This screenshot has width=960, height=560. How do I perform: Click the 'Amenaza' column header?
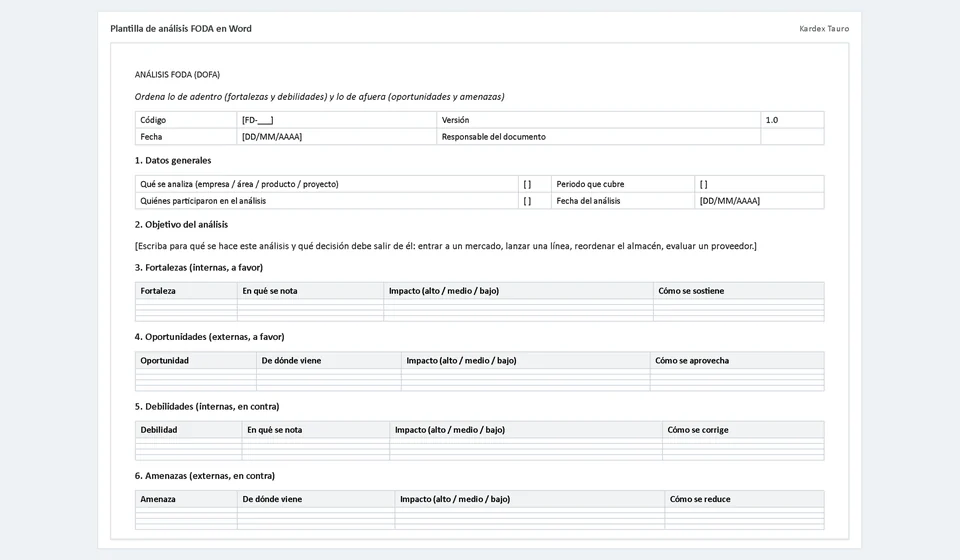pos(186,499)
